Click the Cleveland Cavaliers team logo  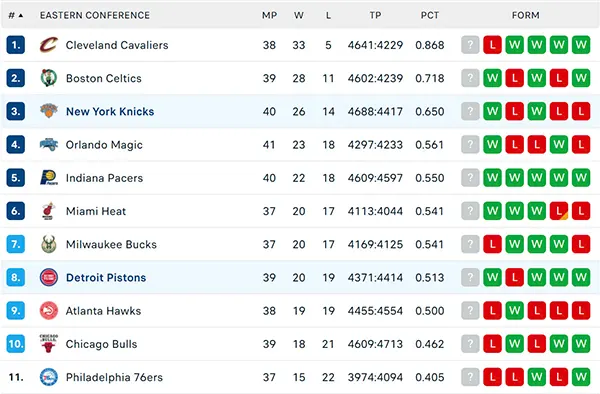(x=49, y=45)
